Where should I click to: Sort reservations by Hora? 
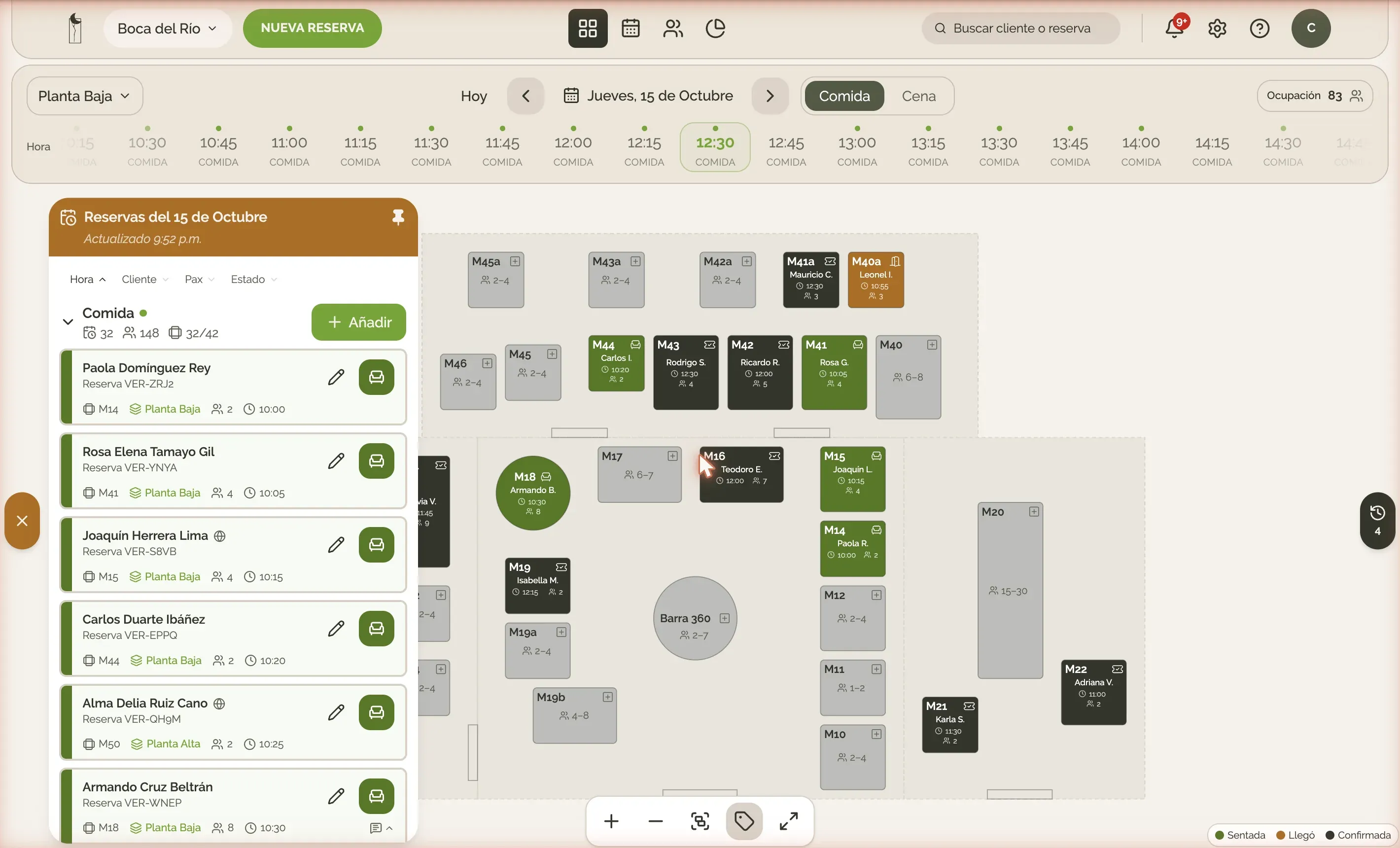tap(88, 279)
